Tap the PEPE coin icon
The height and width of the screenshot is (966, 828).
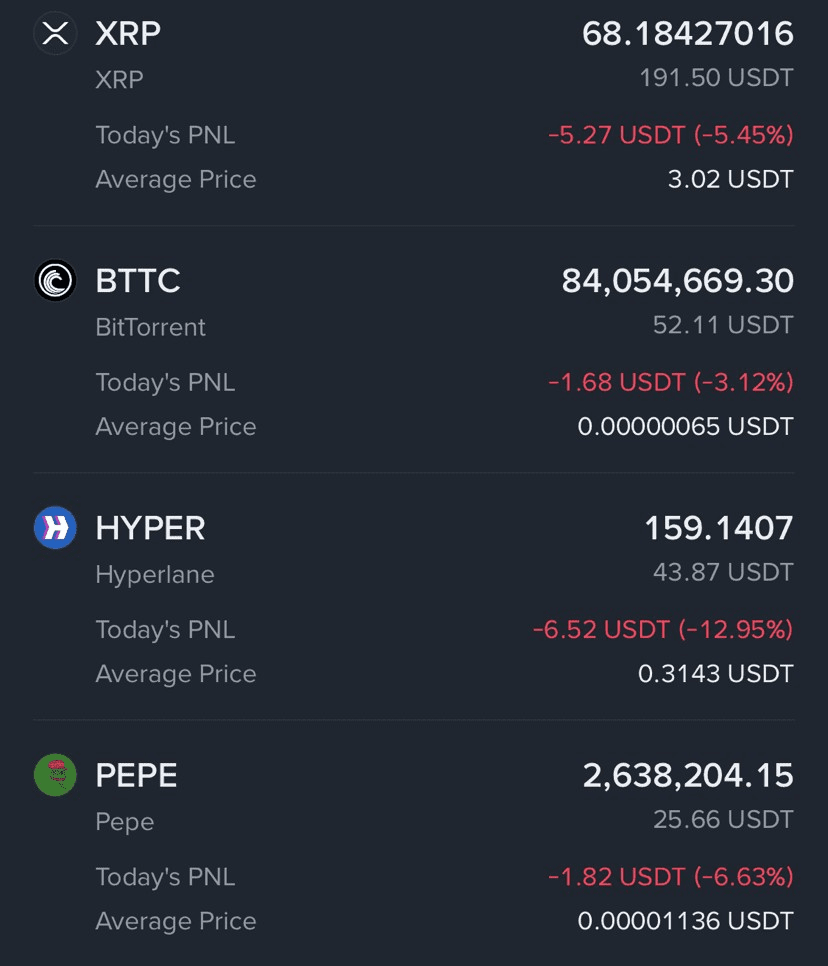(x=55, y=775)
